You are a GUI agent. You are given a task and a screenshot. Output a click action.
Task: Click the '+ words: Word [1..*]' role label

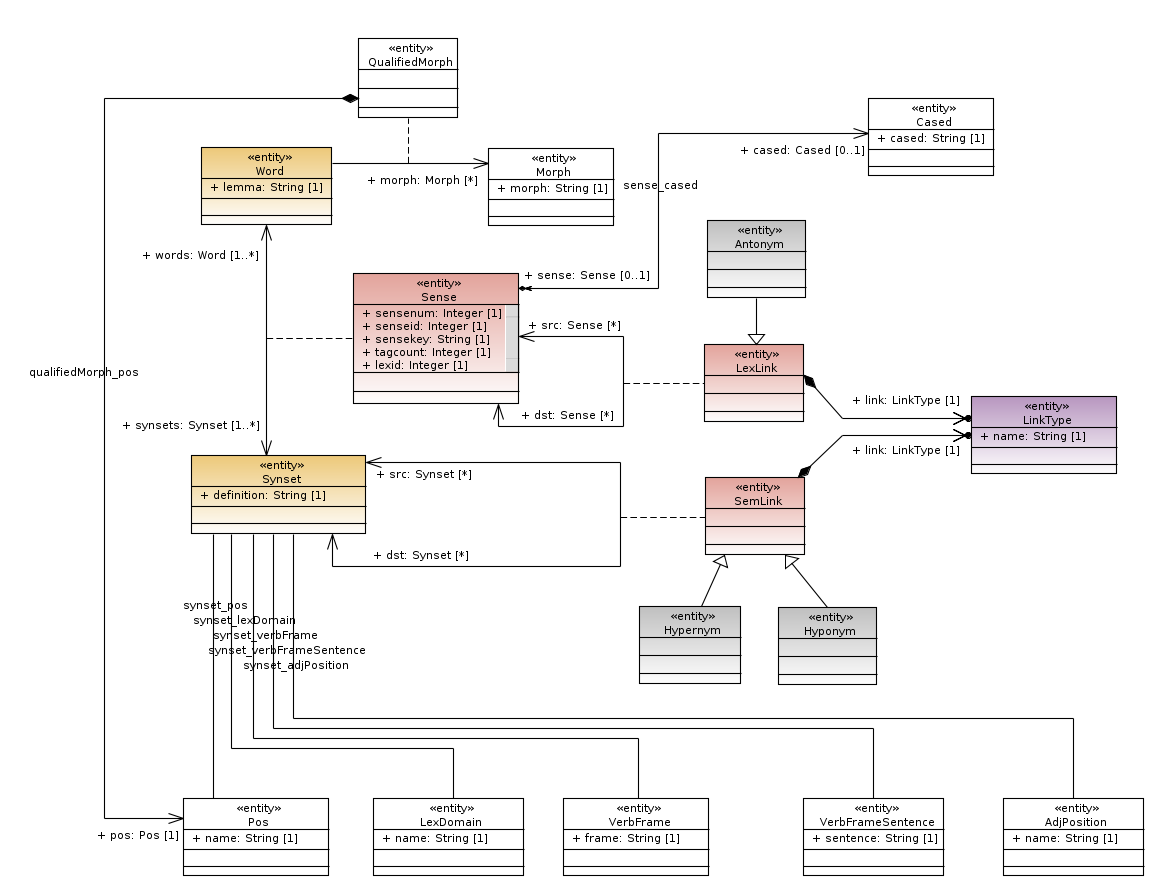[200, 255]
